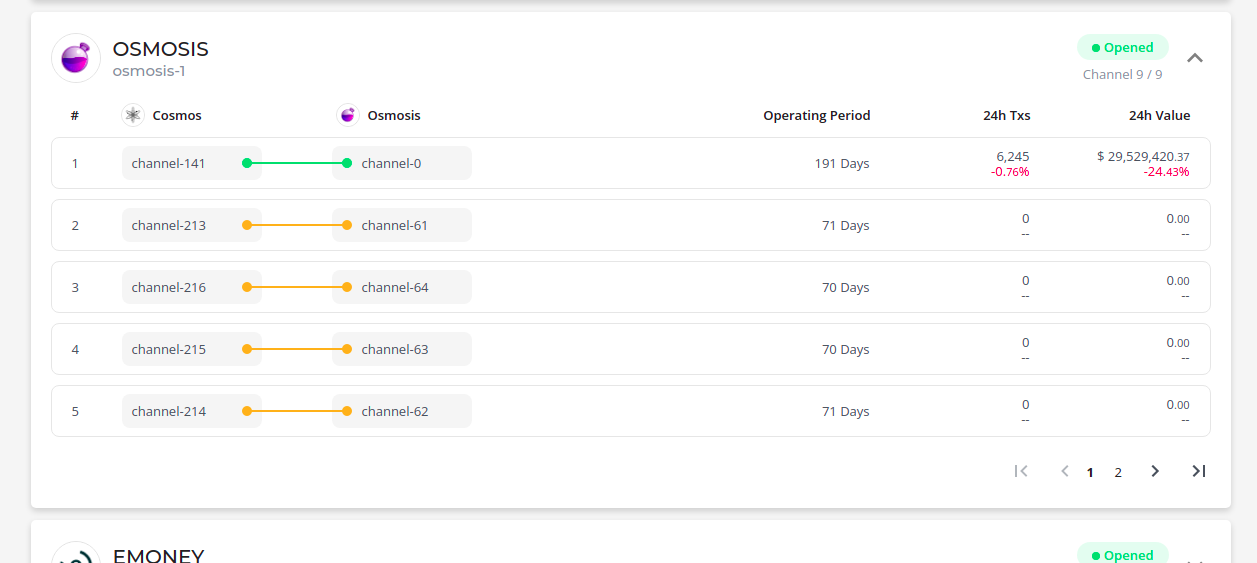Open channel-141 Cosmos chip
The height and width of the screenshot is (563, 1257).
192,163
